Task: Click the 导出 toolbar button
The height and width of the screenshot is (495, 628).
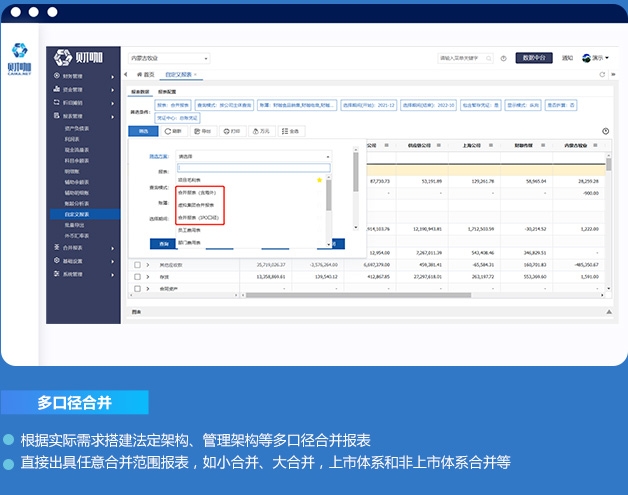Action: [x=203, y=131]
